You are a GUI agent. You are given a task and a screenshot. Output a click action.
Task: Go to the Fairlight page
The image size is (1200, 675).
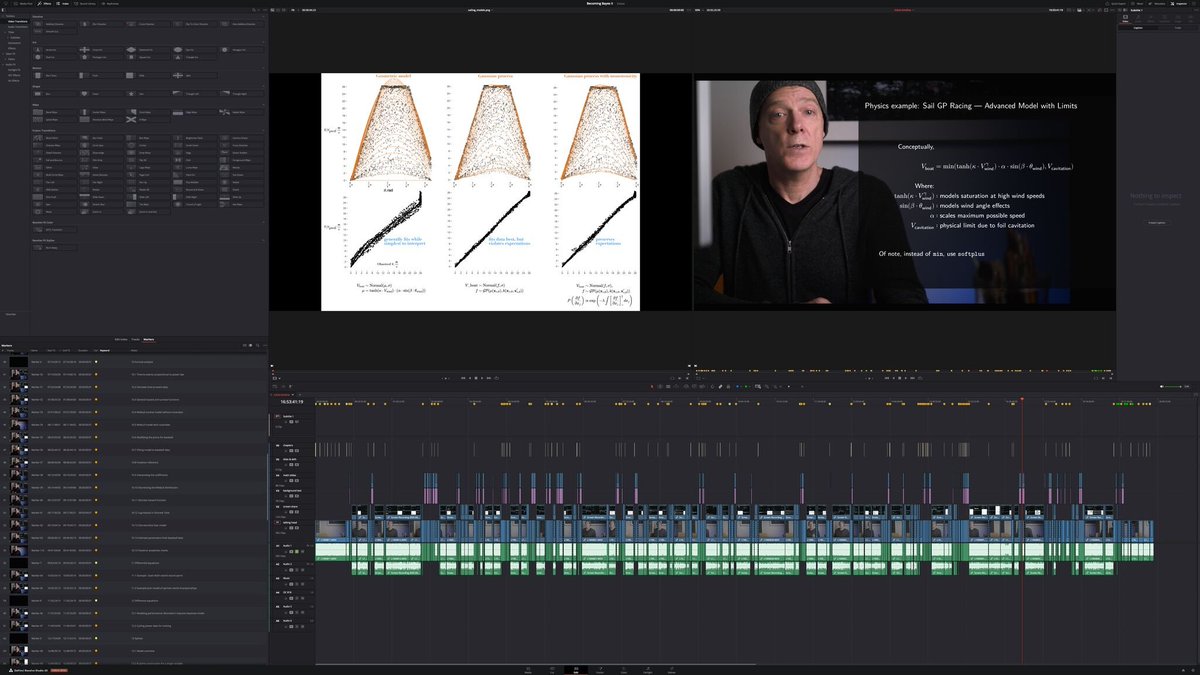tap(648, 668)
